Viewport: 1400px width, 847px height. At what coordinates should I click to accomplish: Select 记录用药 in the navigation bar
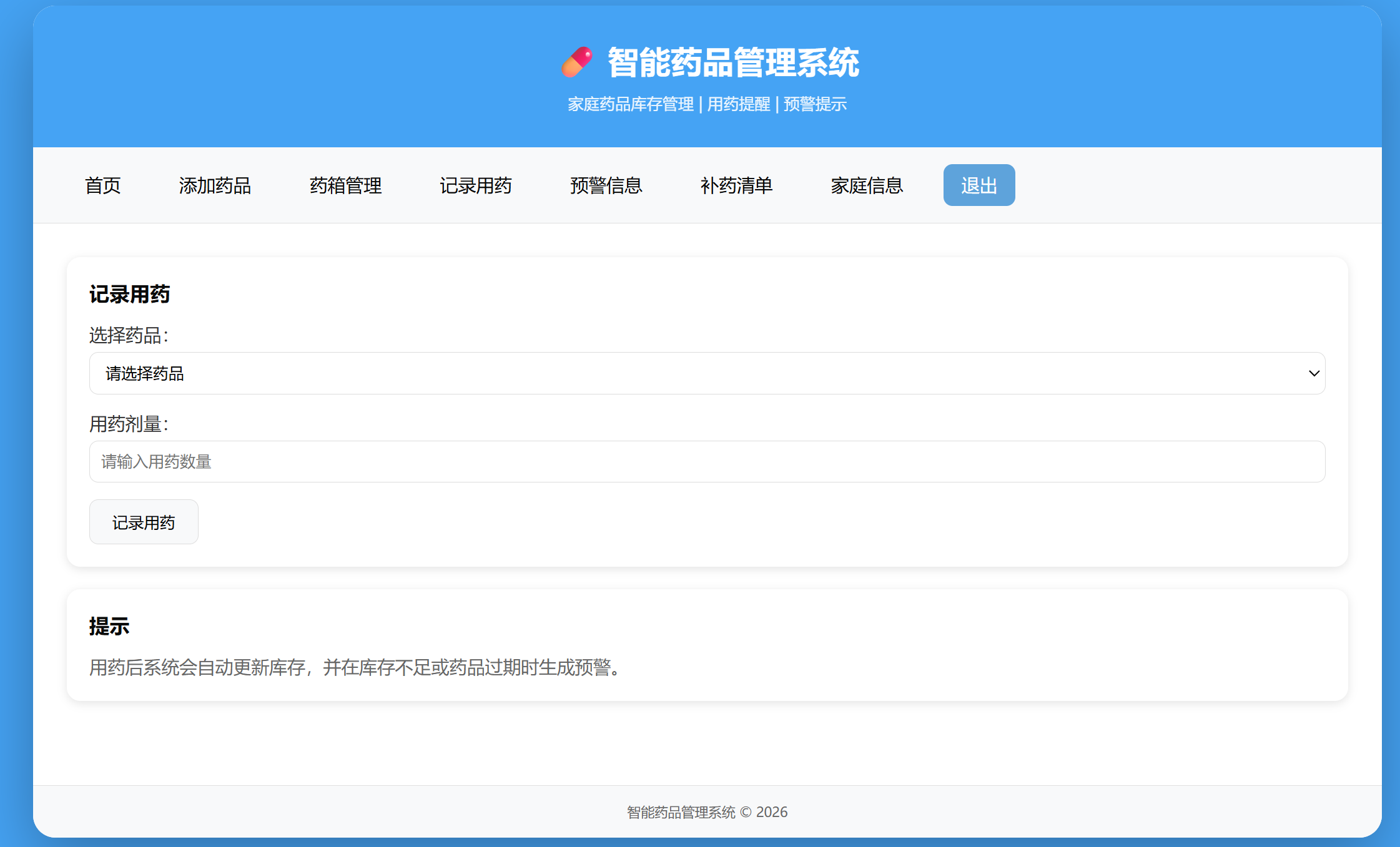pyautogui.click(x=476, y=185)
